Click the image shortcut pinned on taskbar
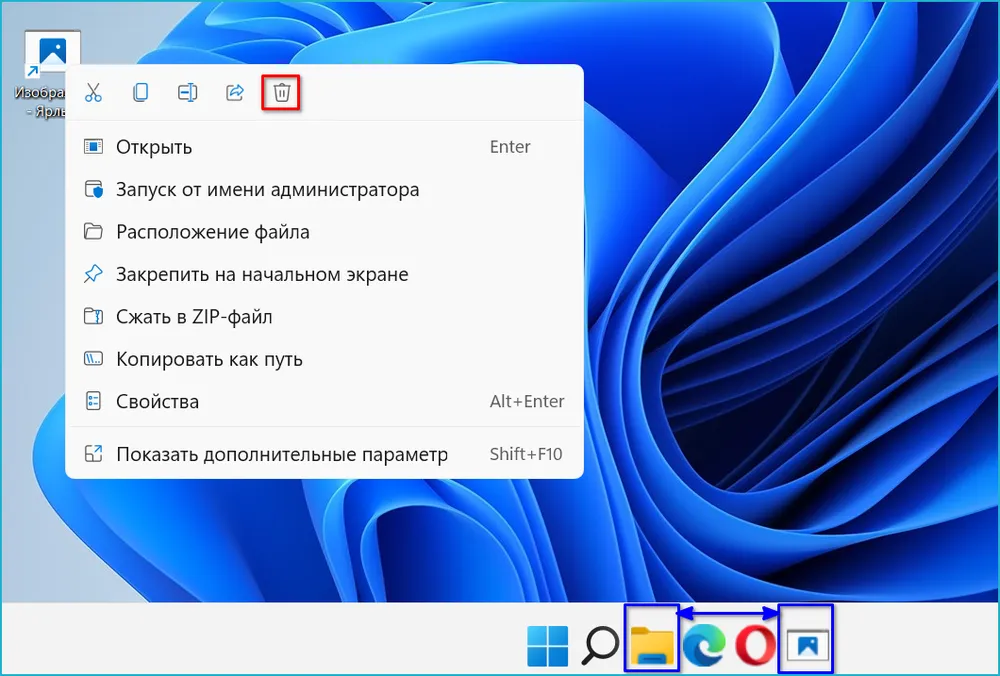The image size is (1000, 676). (x=807, y=646)
